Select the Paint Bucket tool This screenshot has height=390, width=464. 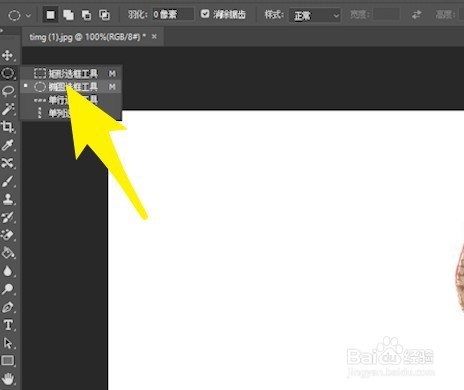tap(8, 253)
